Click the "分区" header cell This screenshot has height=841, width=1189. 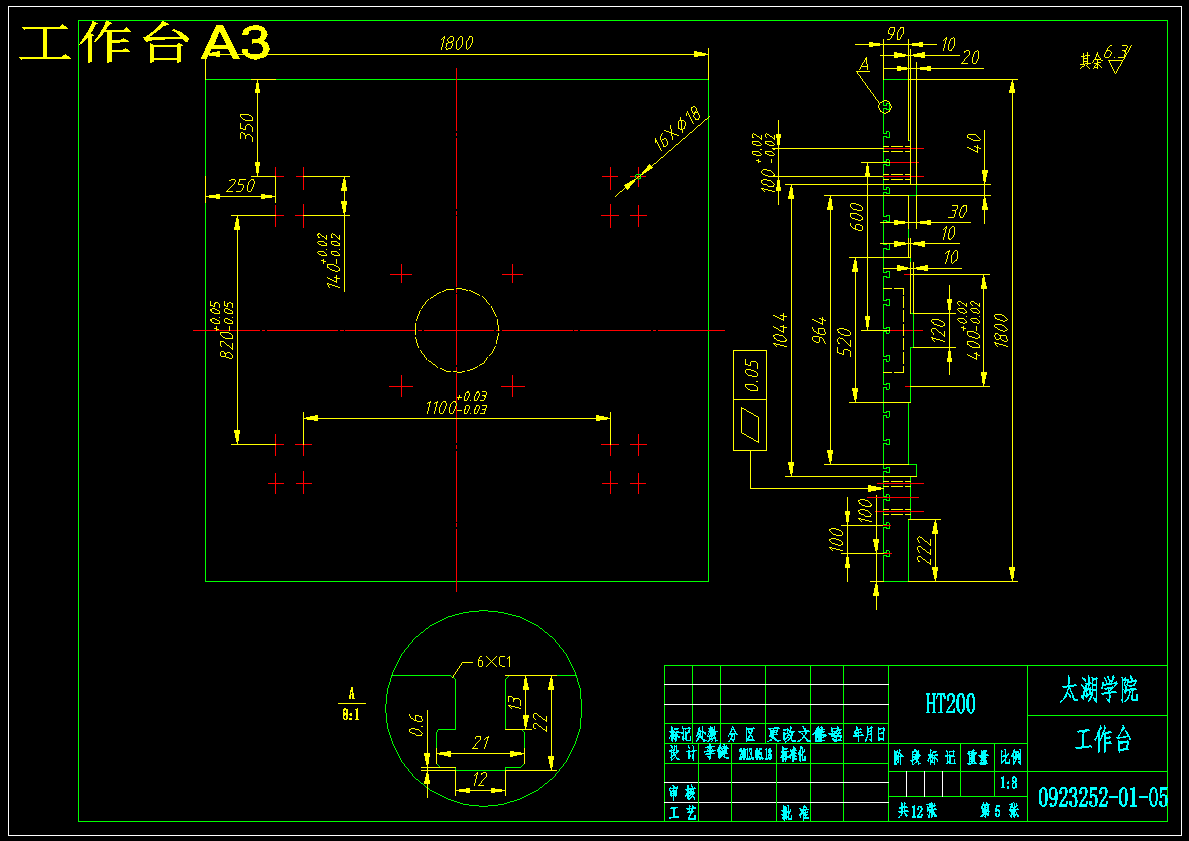(x=742, y=733)
